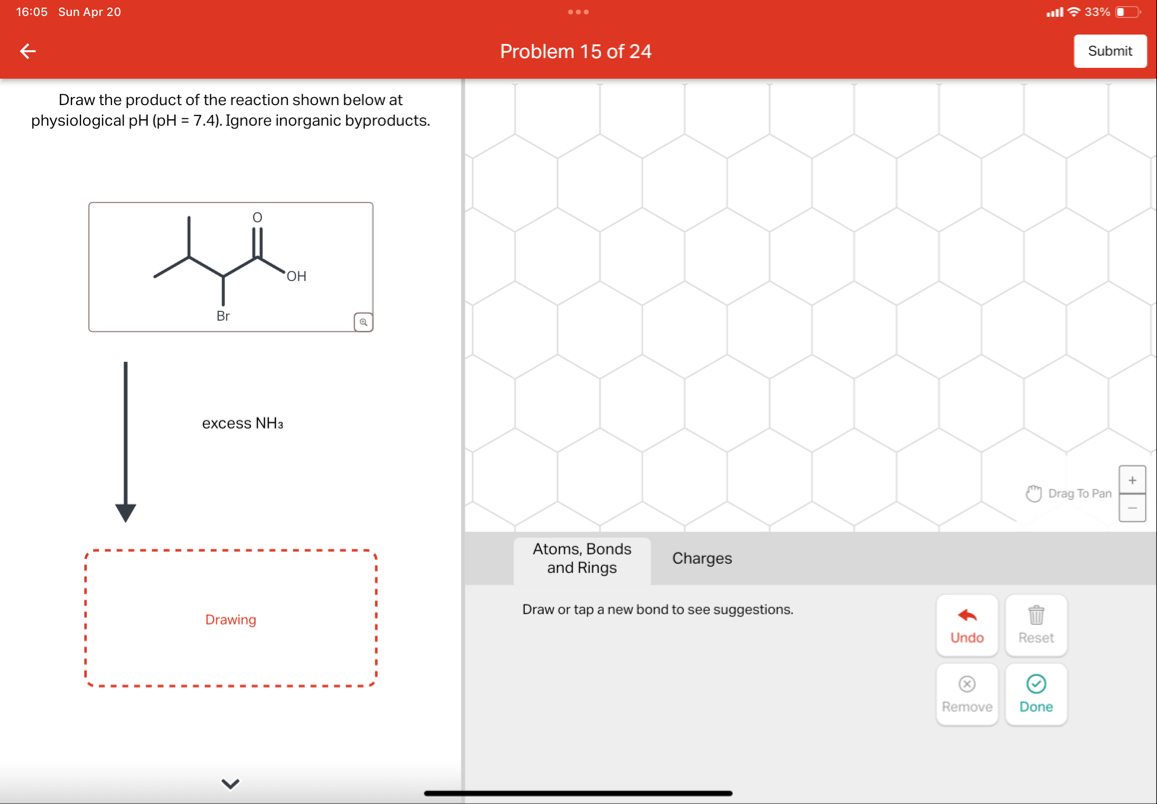Click the Undo button label
The width and height of the screenshot is (1157, 804).
coord(966,637)
